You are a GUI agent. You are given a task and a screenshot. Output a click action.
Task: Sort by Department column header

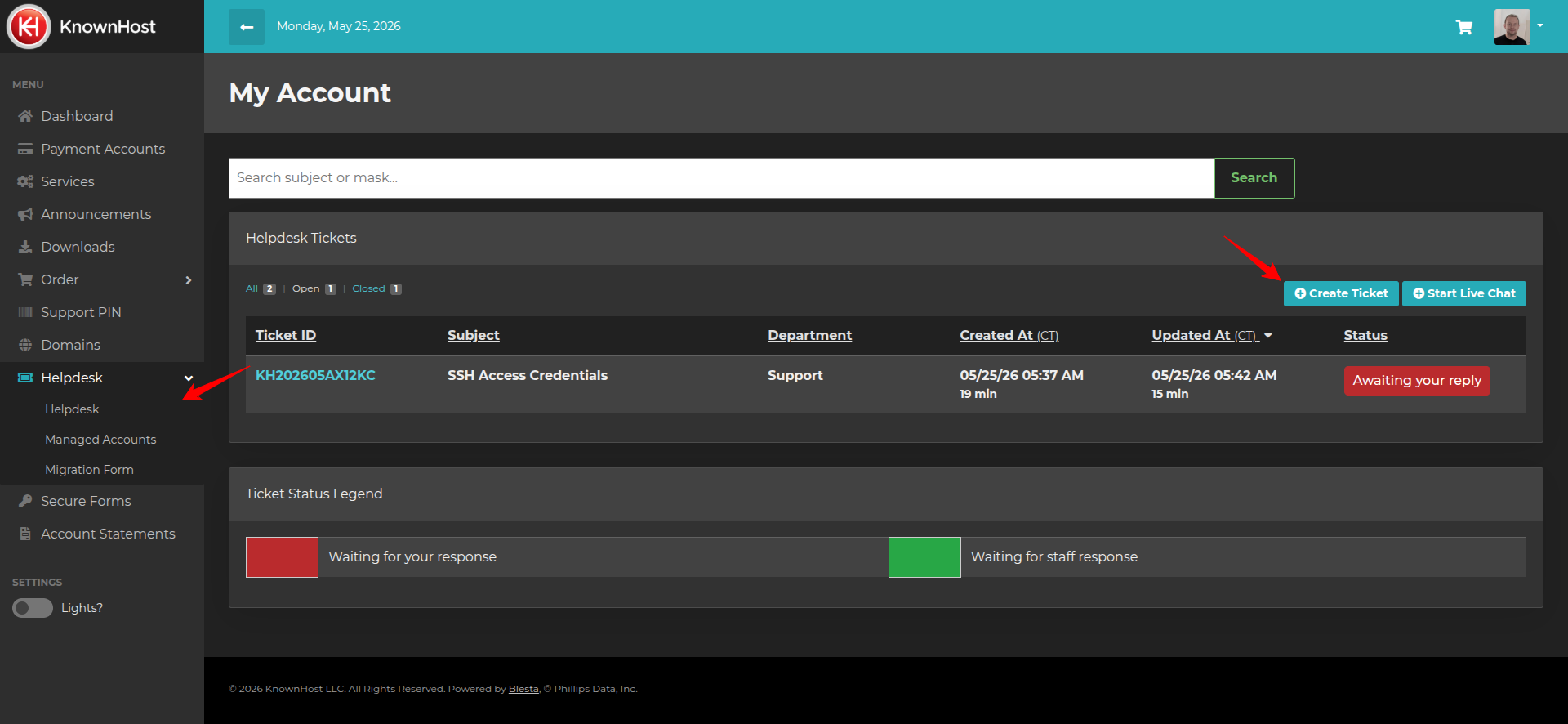tap(809, 335)
